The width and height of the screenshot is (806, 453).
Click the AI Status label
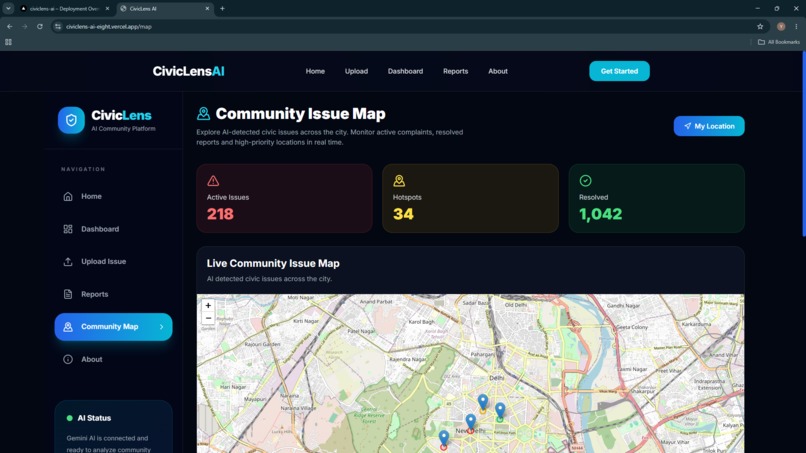coord(94,418)
